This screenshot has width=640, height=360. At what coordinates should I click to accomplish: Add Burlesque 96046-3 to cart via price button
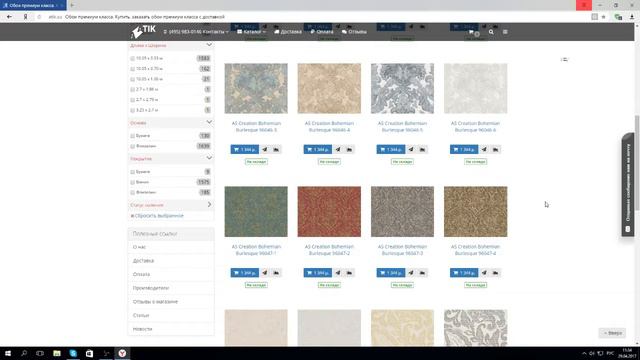pos(244,149)
